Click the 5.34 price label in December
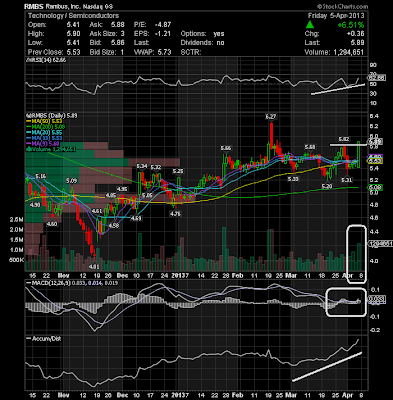 142,166
